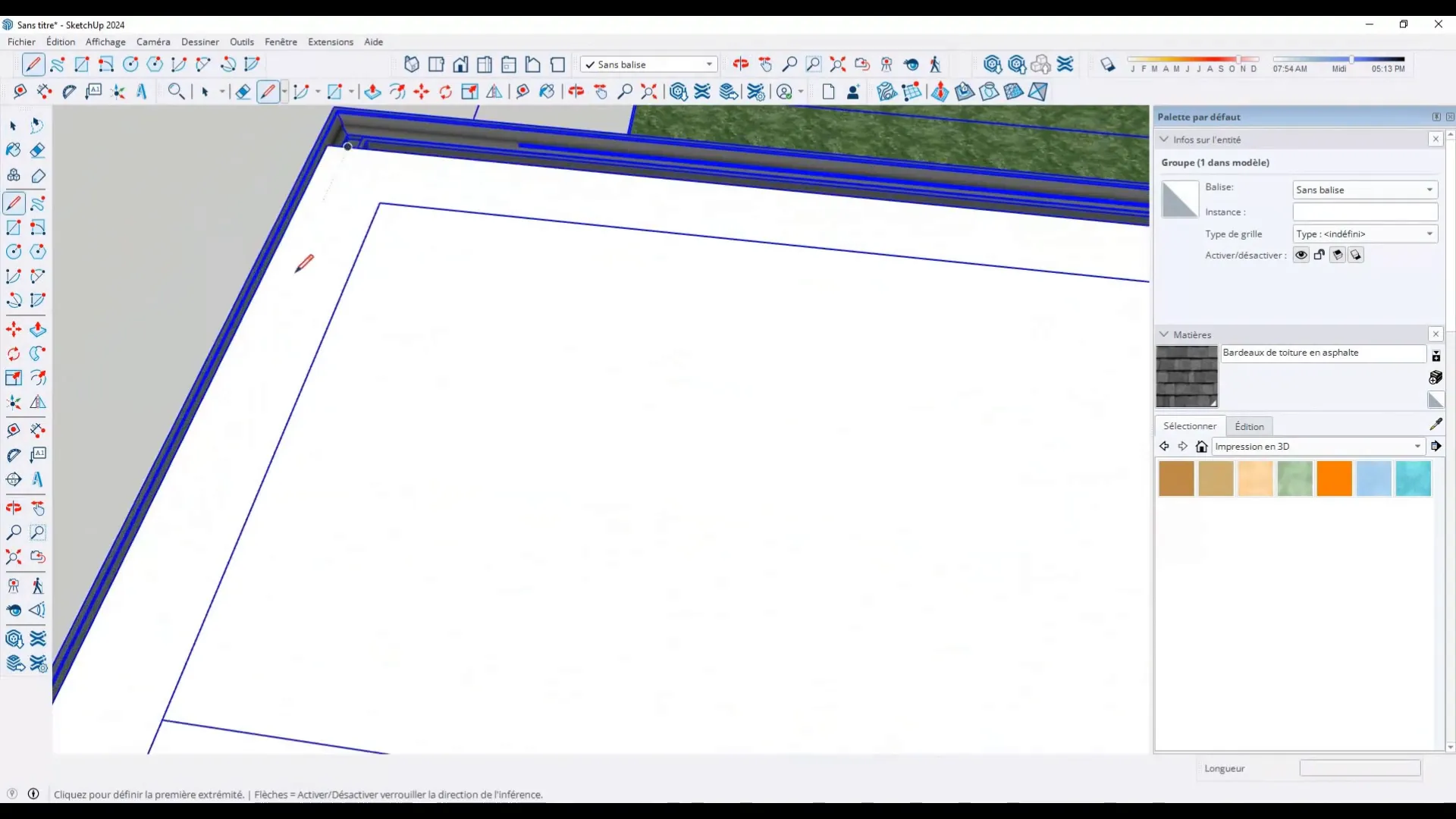Open the Sans balise tag dropdown in toolbar
The height and width of the screenshot is (819, 1456).
[648, 64]
